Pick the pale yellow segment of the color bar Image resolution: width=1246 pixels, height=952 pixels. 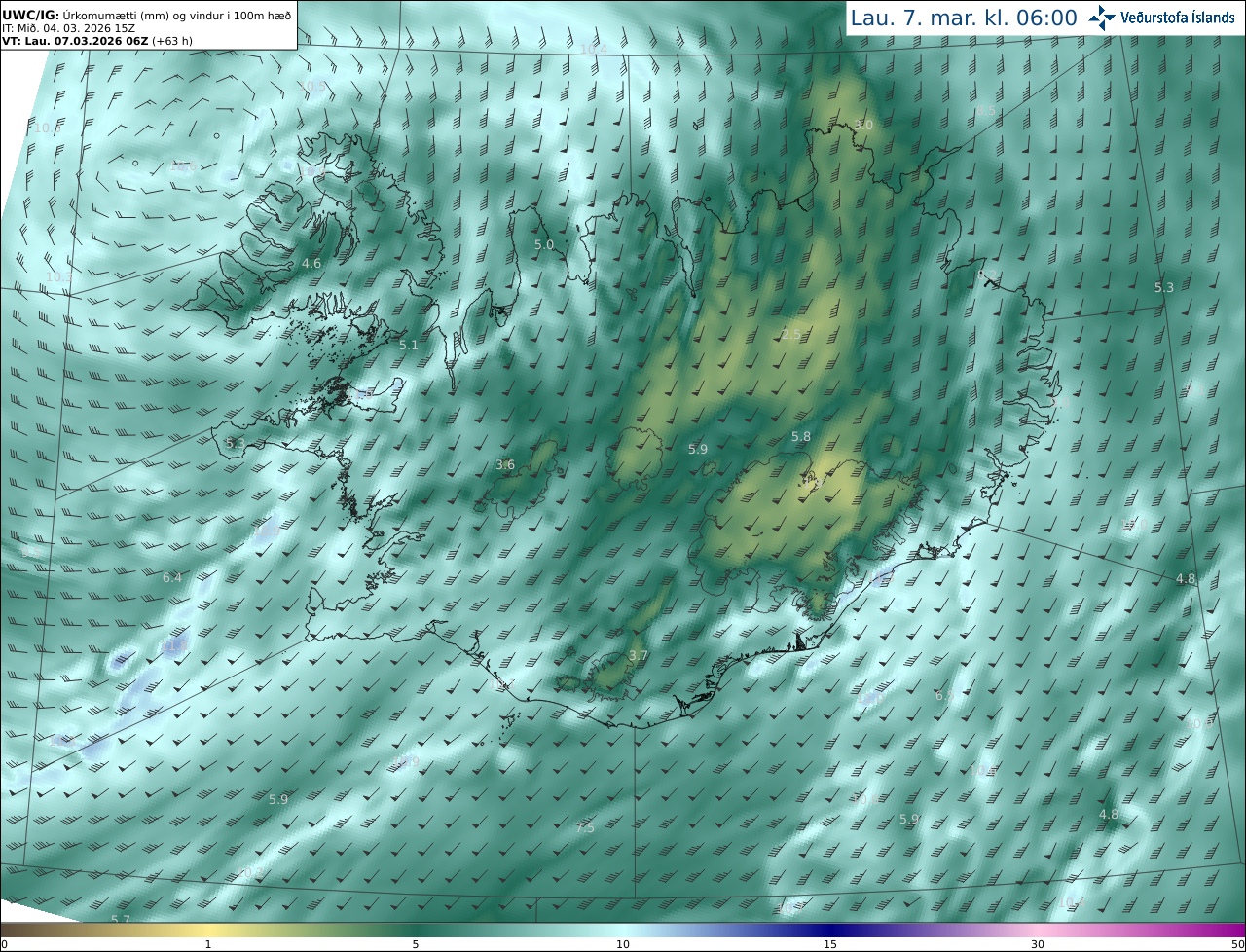click(208, 930)
